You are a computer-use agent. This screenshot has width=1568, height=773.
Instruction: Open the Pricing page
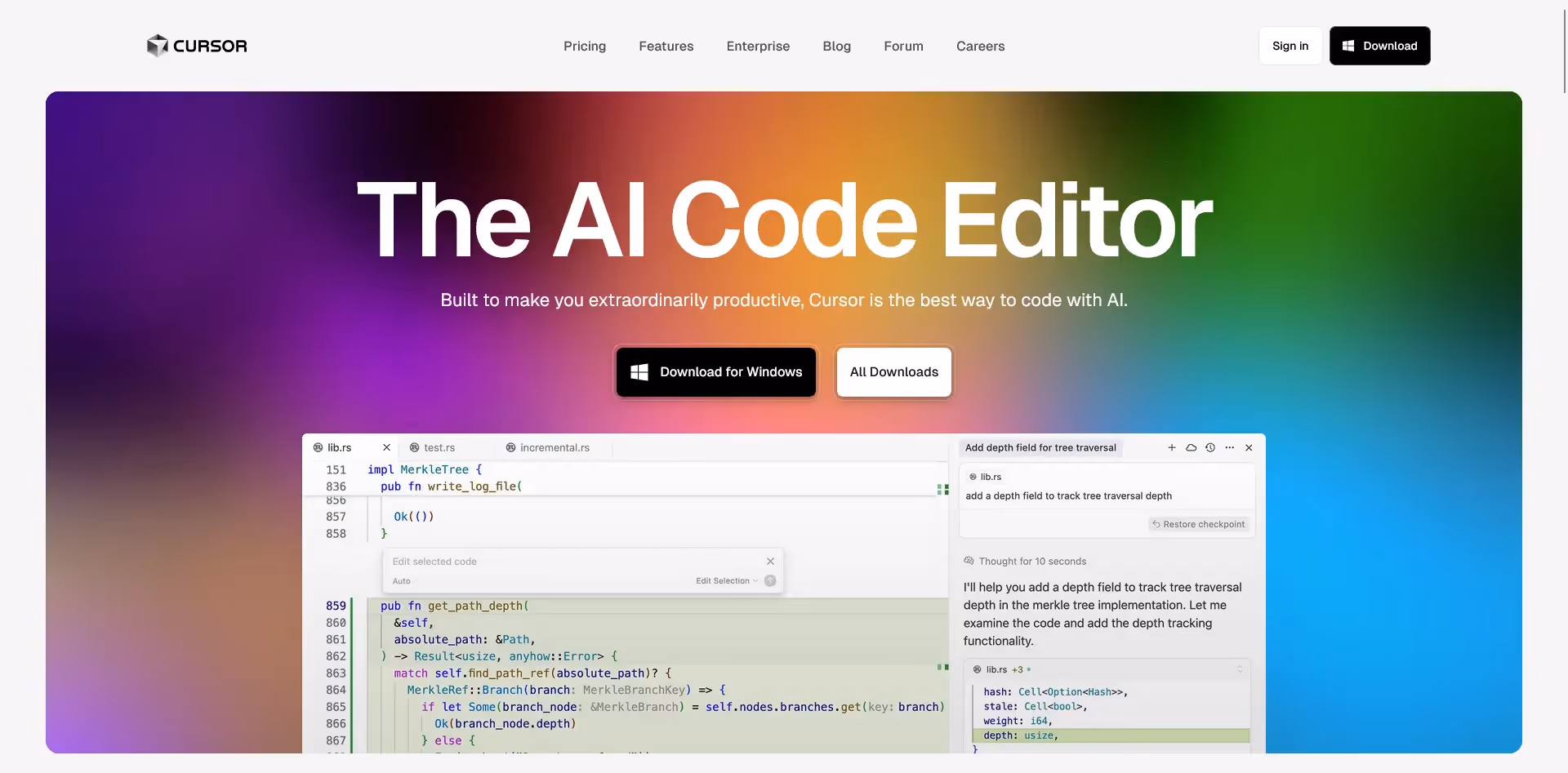[585, 46]
